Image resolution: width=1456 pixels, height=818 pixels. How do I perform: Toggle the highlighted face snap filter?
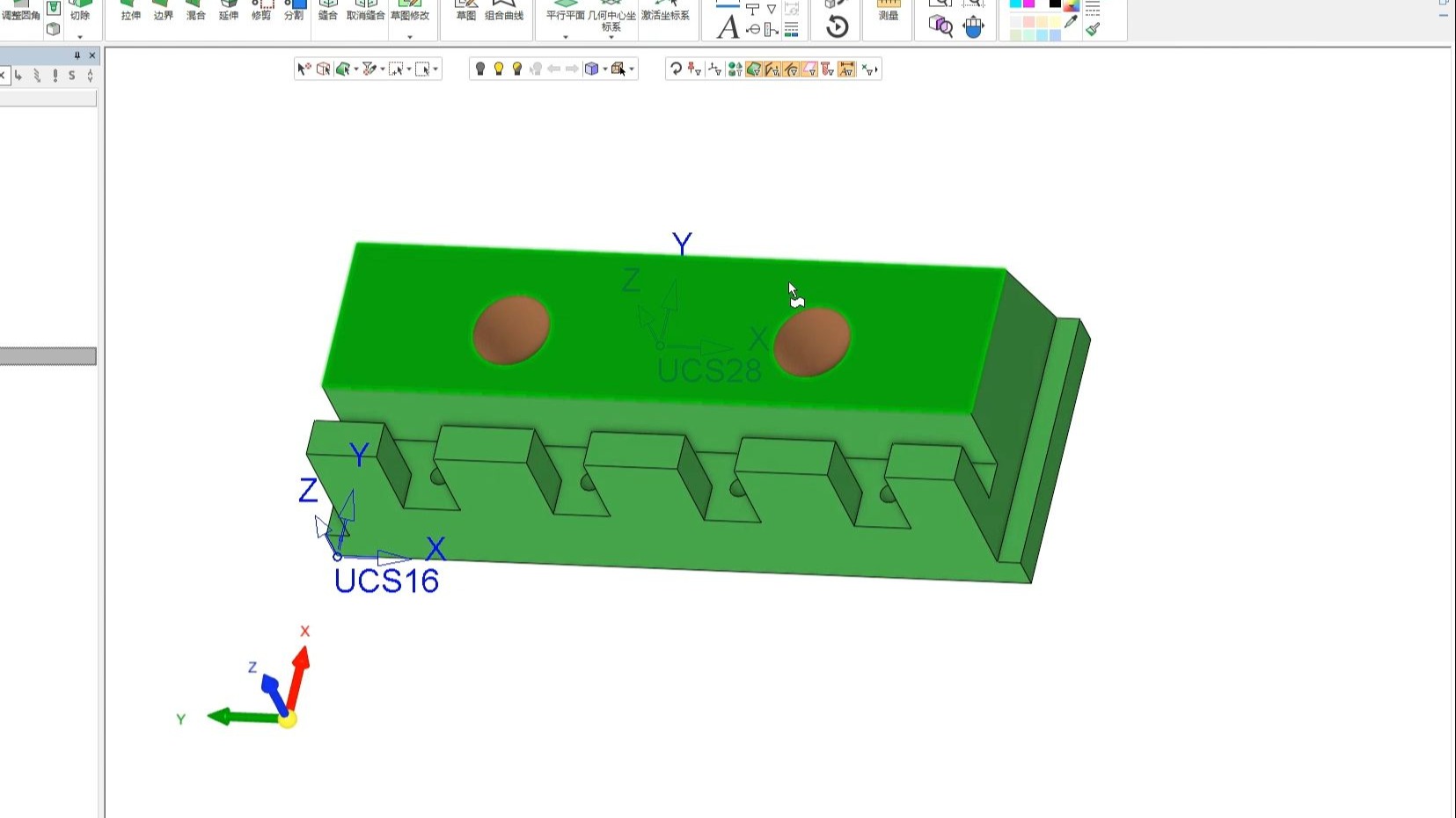click(754, 69)
